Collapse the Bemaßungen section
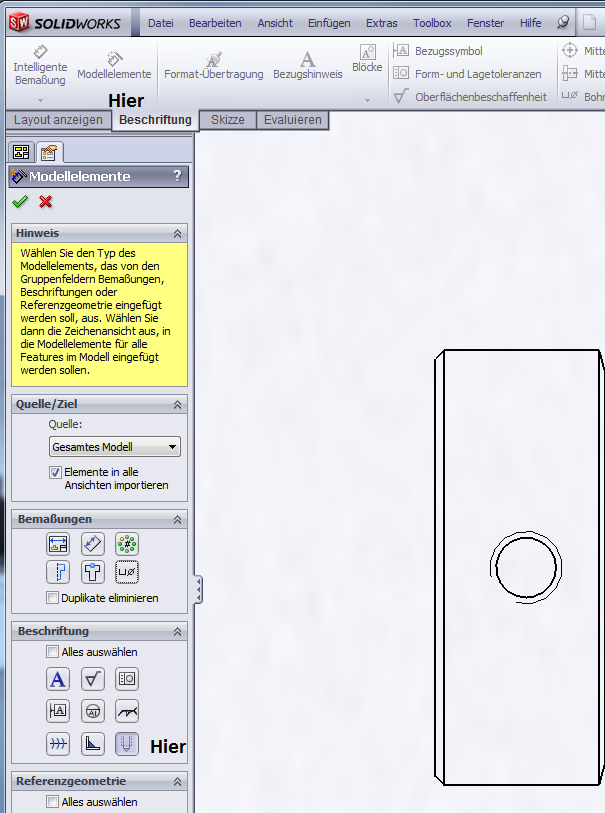605x813 pixels. coord(177,520)
